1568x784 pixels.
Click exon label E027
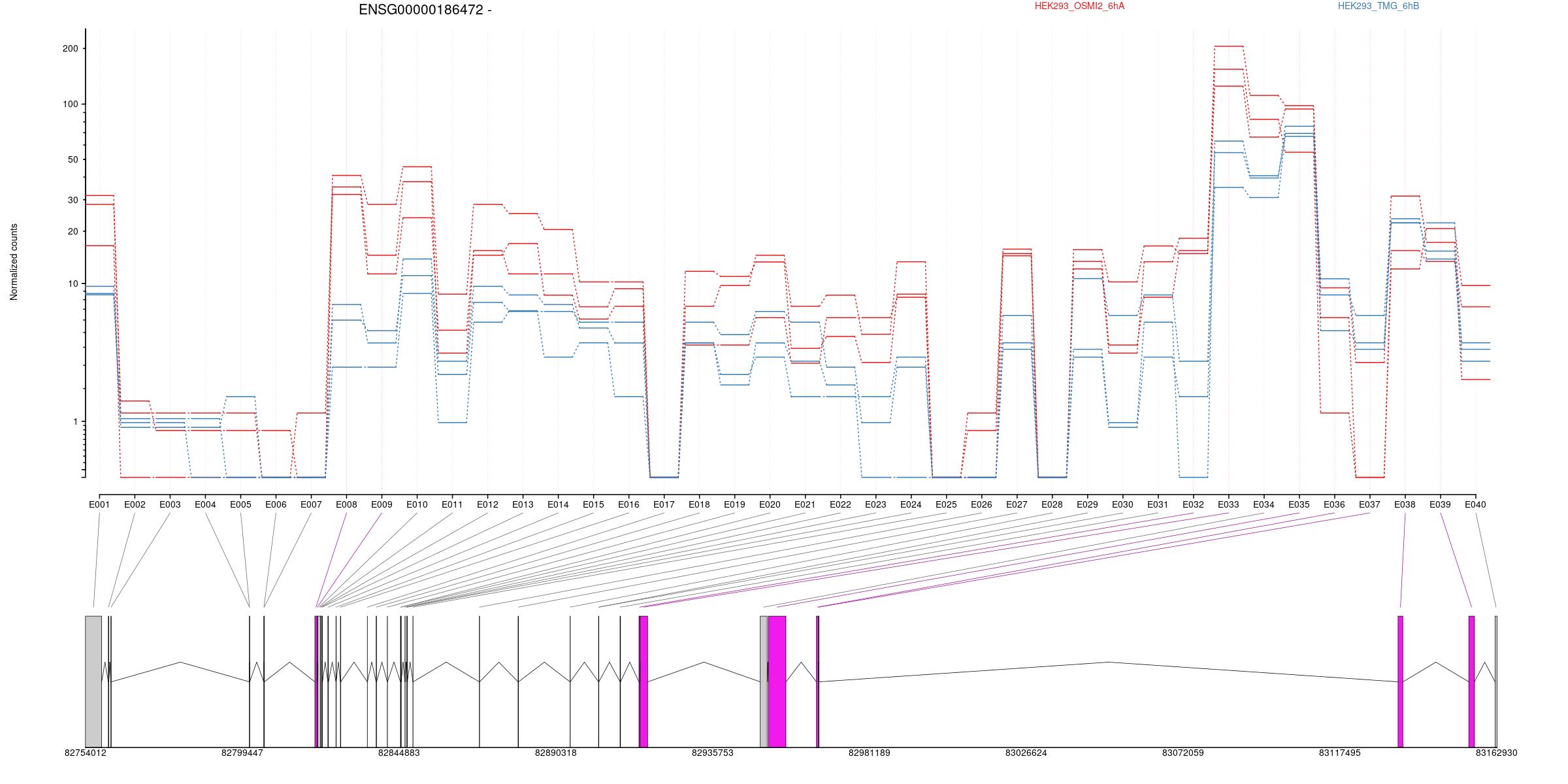click(1017, 504)
